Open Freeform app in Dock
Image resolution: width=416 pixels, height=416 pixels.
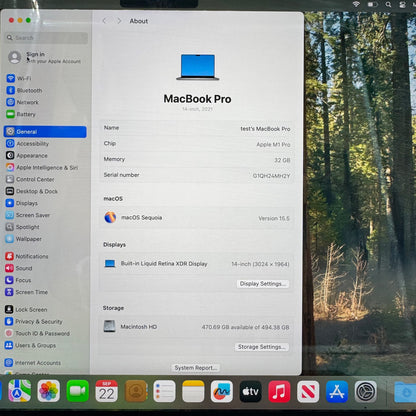222,391
